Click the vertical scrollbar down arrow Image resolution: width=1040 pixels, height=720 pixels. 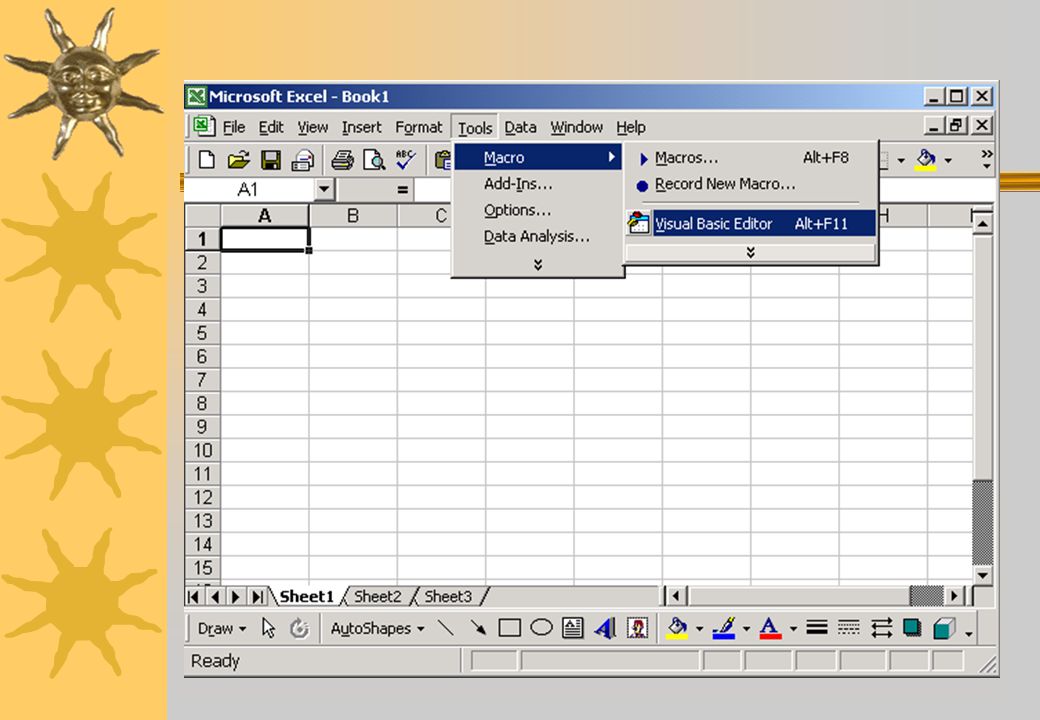tap(982, 575)
